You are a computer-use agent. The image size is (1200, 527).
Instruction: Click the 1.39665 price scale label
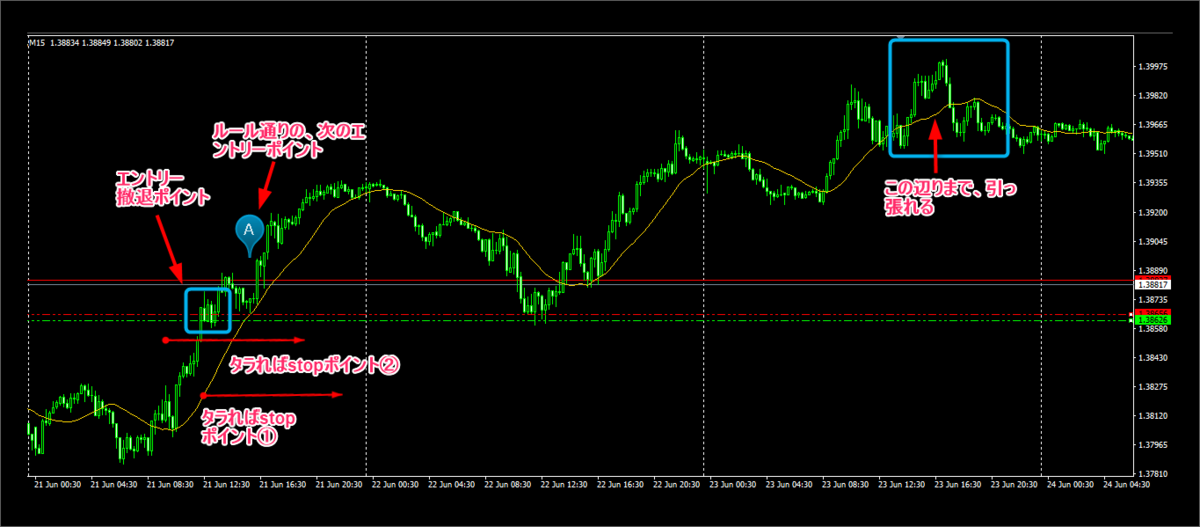coord(1154,125)
